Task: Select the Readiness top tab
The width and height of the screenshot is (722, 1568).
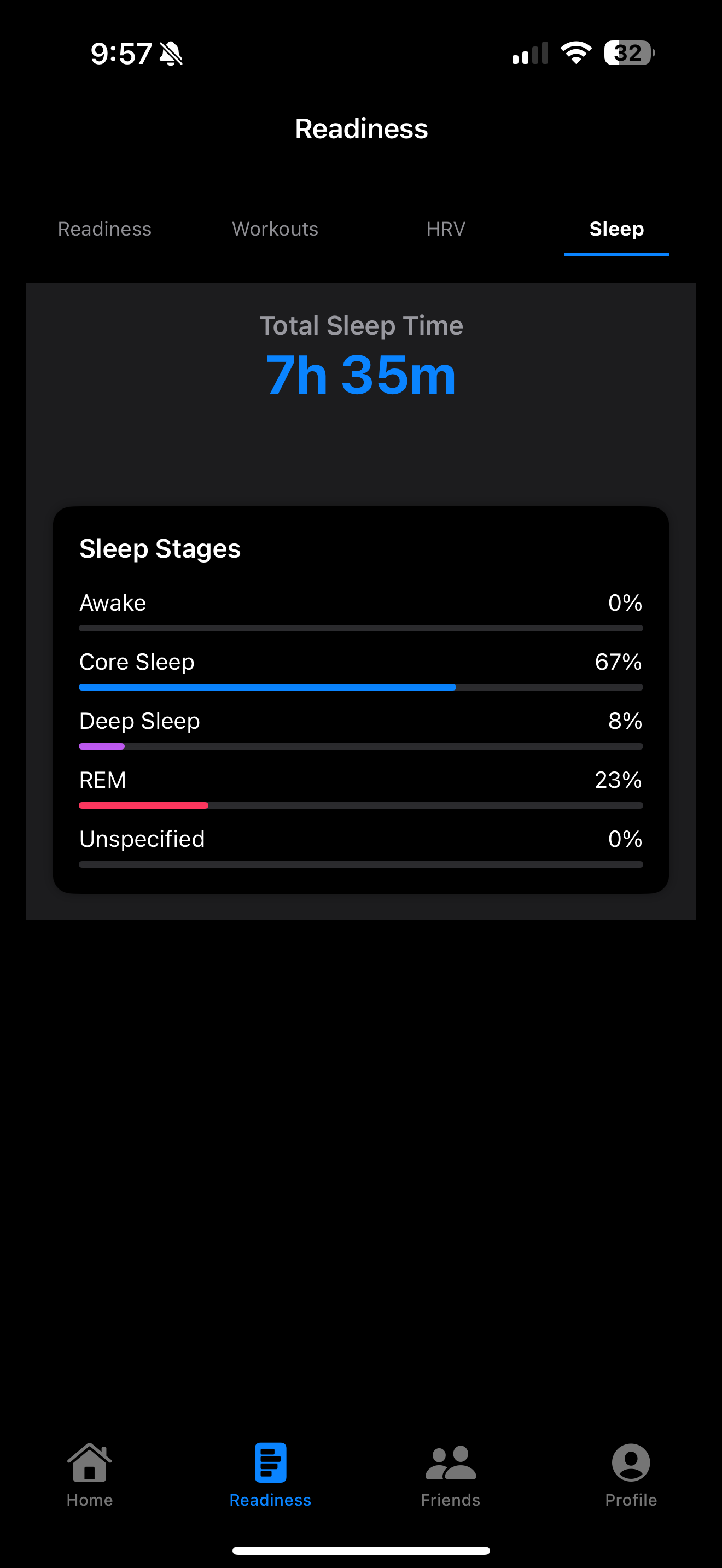Action: (x=104, y=229)
